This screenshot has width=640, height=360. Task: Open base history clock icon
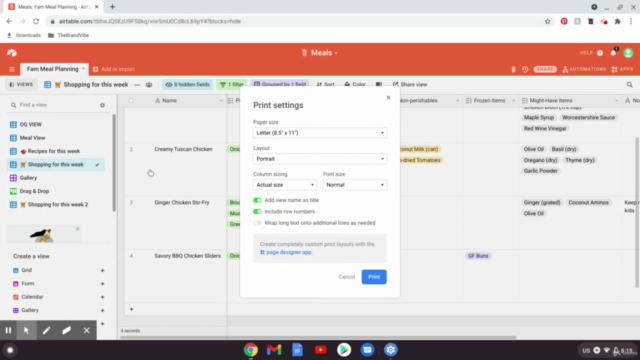coord(525,69)
